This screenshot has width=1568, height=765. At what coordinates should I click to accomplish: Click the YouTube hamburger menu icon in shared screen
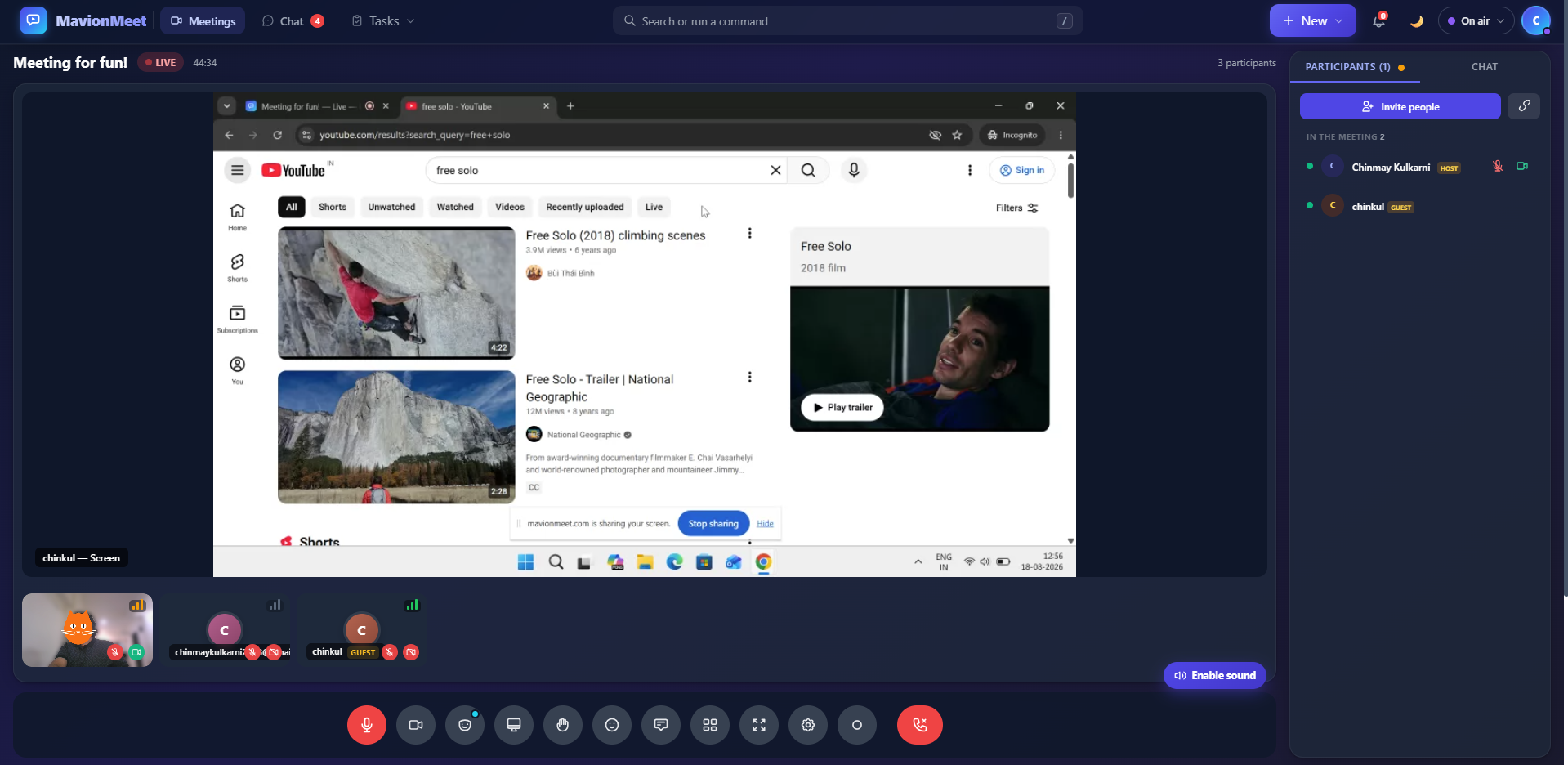click(238, 170)
